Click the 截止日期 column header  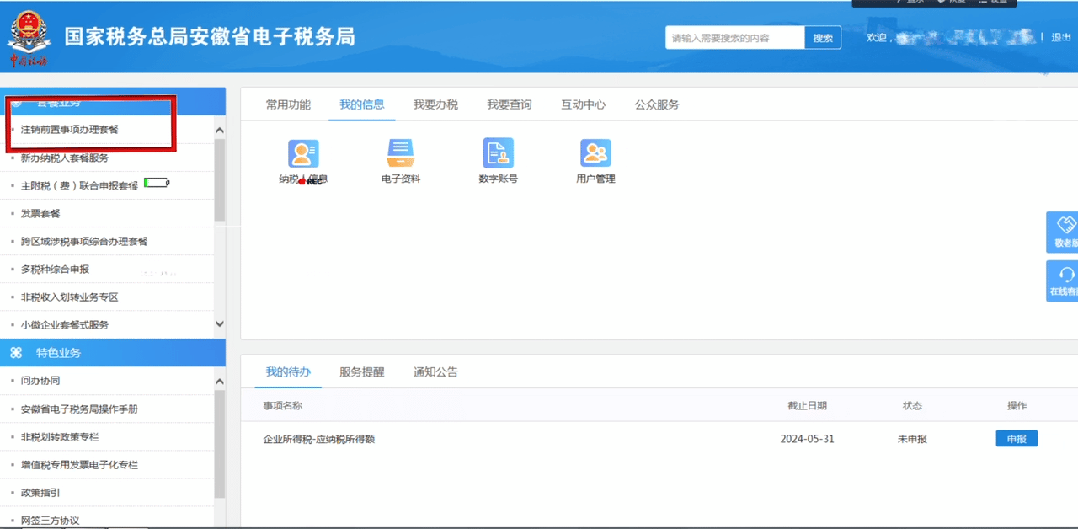pyautogui.click(x=807, y=406)
